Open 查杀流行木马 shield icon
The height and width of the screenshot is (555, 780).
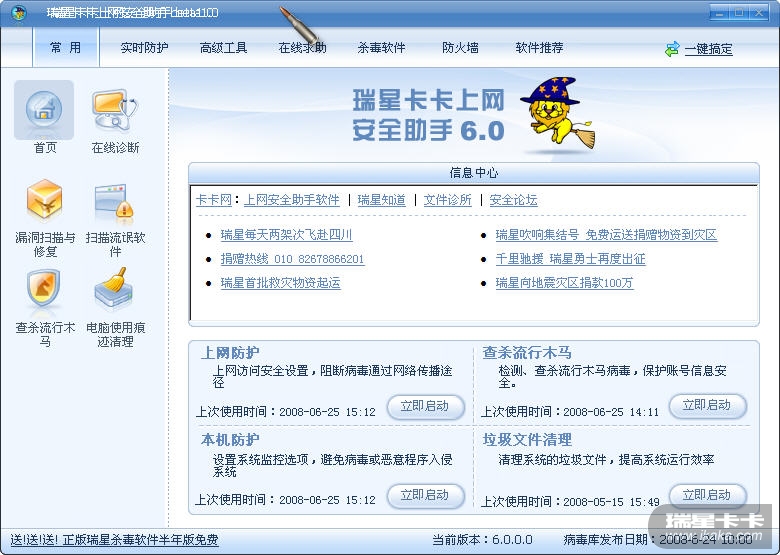coord(44,288)
